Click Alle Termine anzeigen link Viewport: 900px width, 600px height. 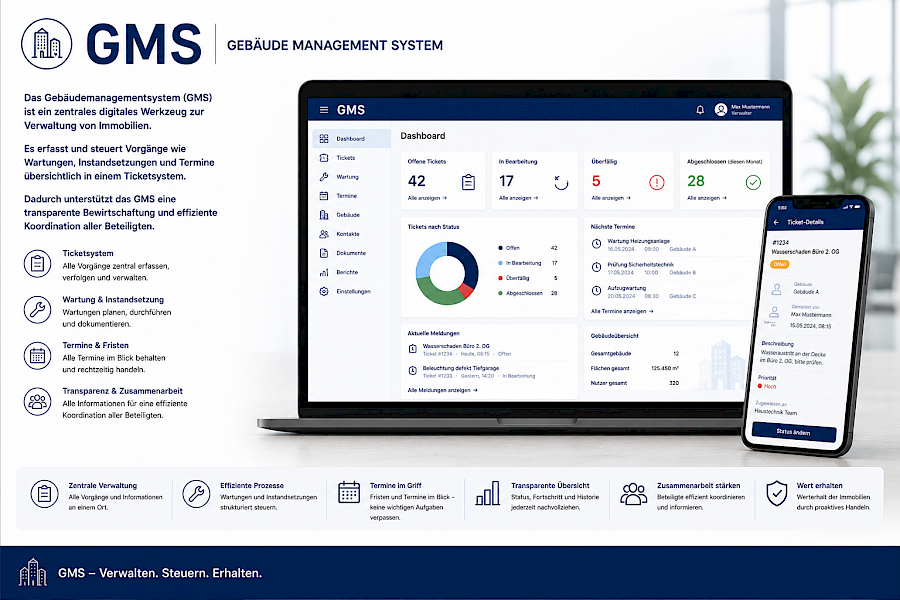click(x=622, y=311)
